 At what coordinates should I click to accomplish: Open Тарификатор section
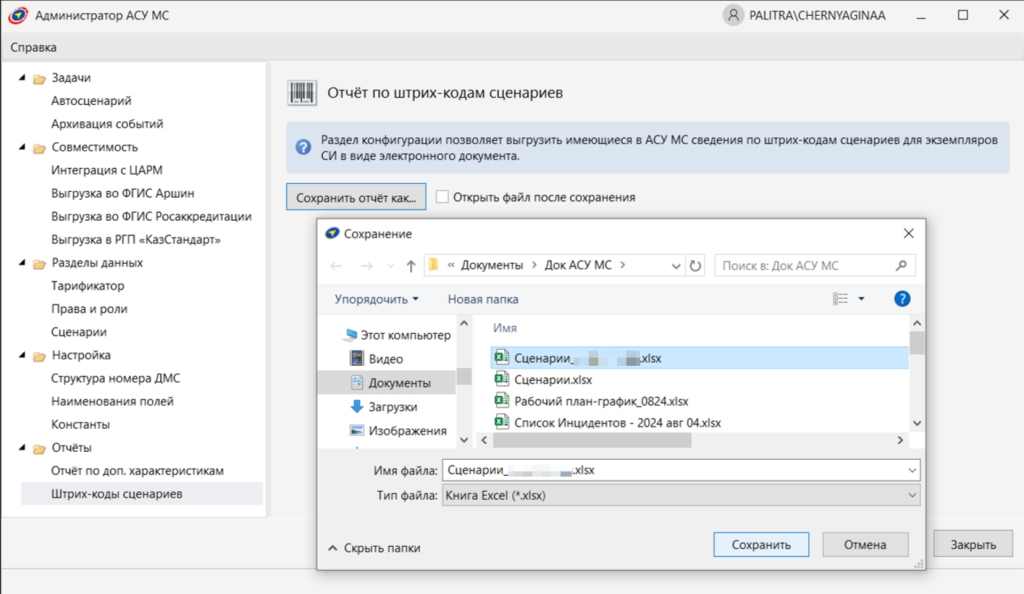[88, 285]
